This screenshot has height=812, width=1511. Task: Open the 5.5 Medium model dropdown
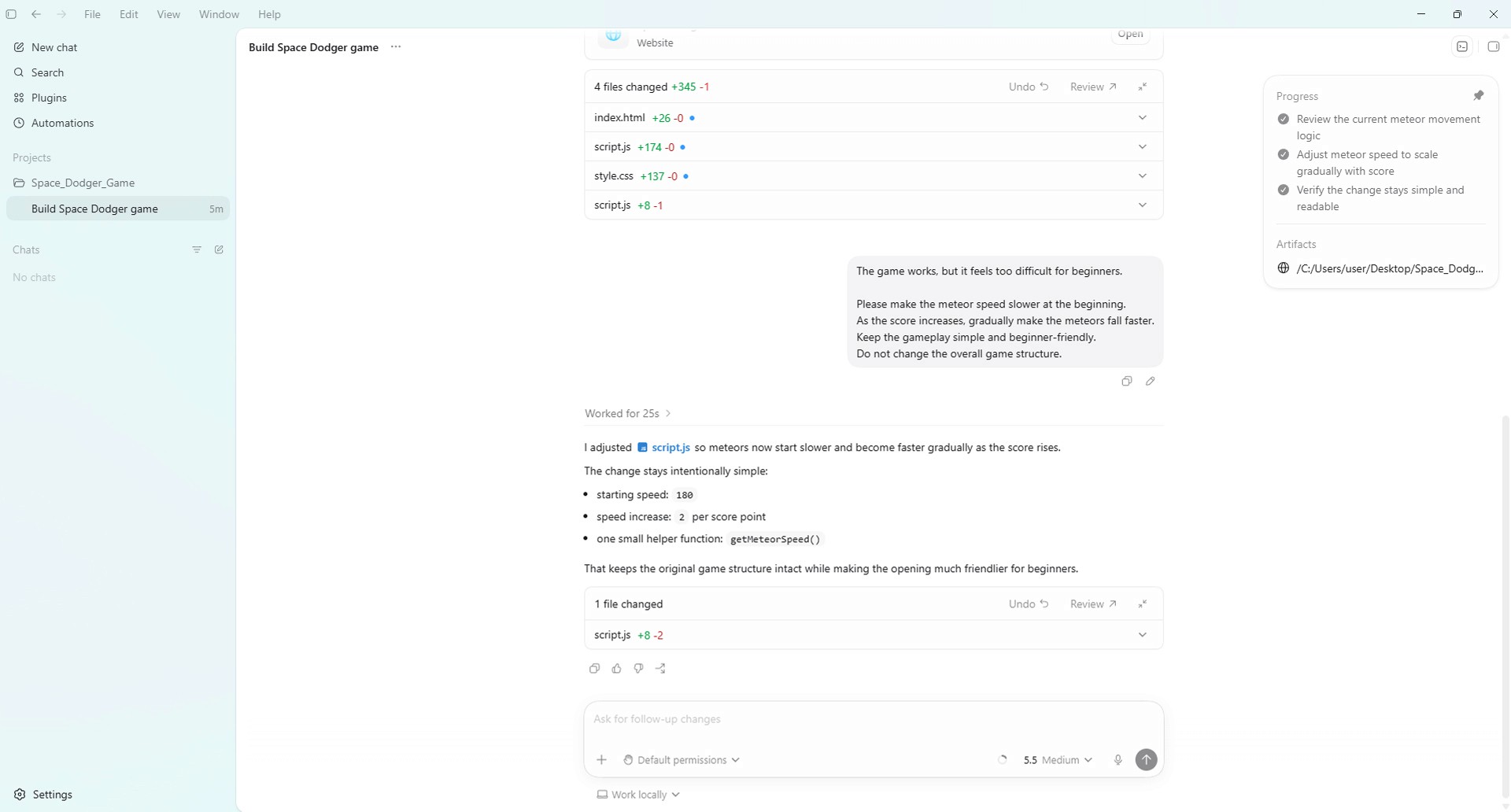point(1058,760)
